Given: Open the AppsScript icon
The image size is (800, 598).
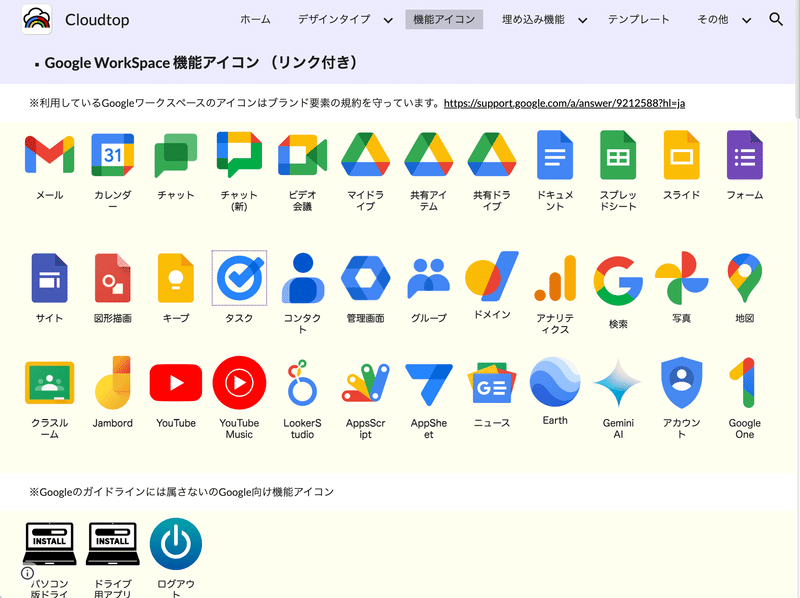Looking at the screenshot, I should tap(366, 383).
